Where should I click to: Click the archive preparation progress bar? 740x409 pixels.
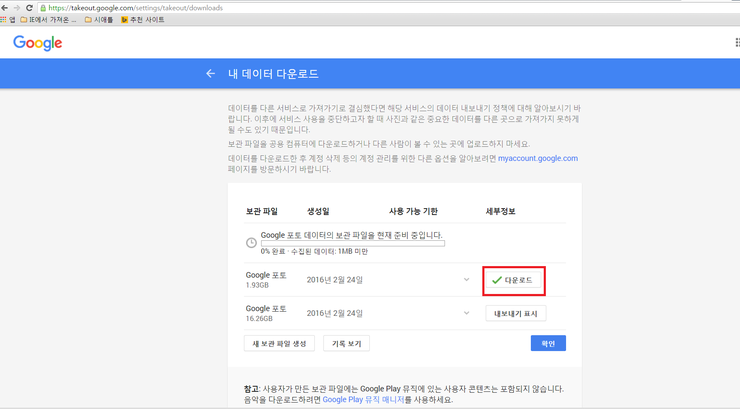353,244
